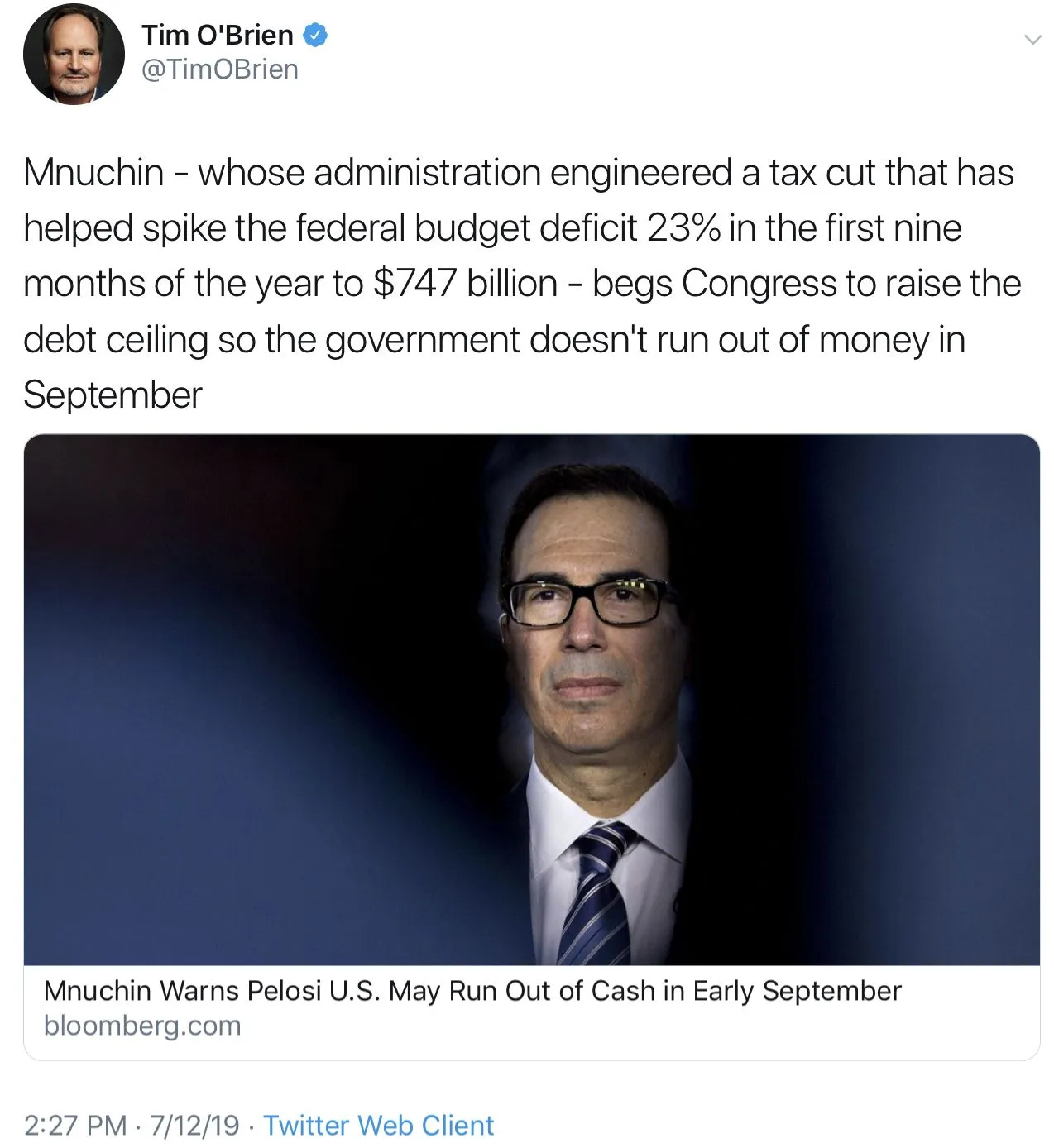This screenshot has width=1054, height=1148.
Task: Select the tweet text about debt ceiling
Action: (523, 284)
